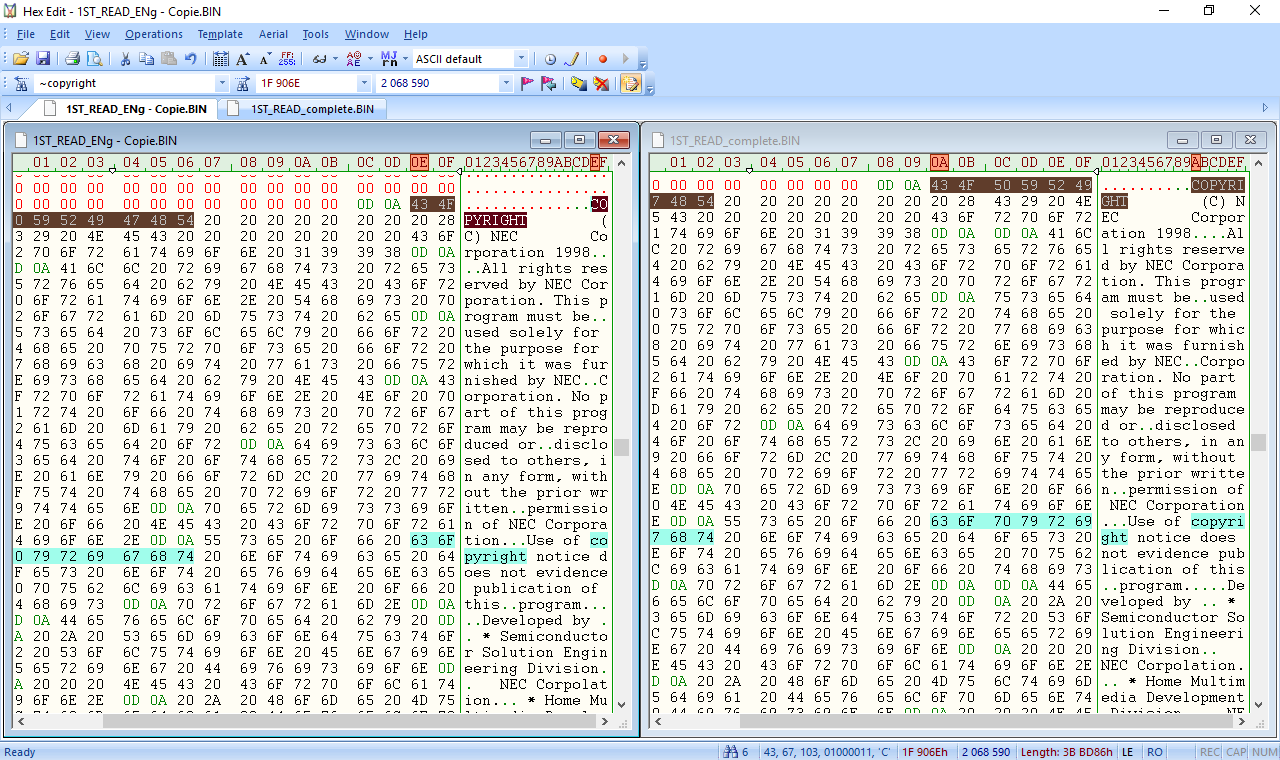
Task: Find previous using the left binoculars icon
Action: 22,84
